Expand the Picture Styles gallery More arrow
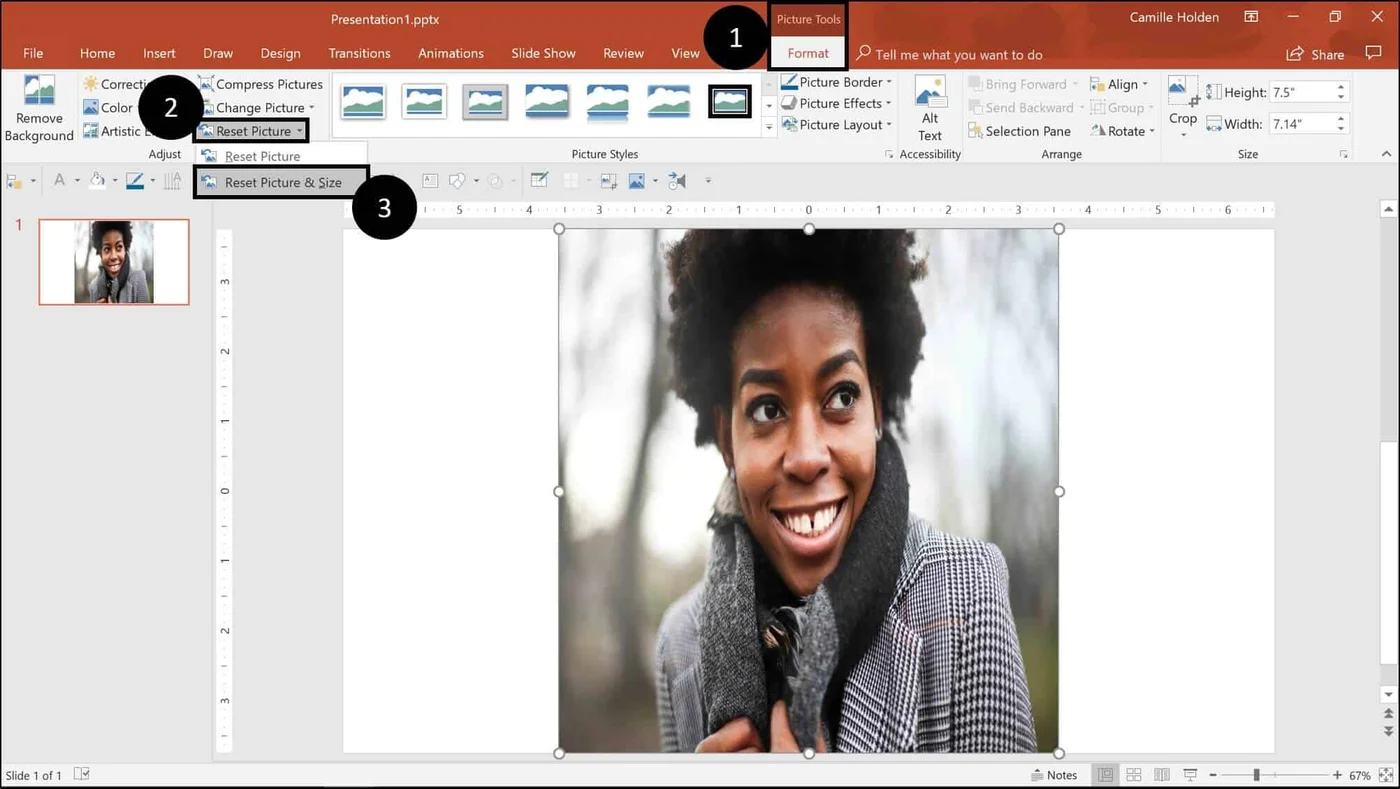Viewport: 1400px width, 789px height. (x=769, y=127)
